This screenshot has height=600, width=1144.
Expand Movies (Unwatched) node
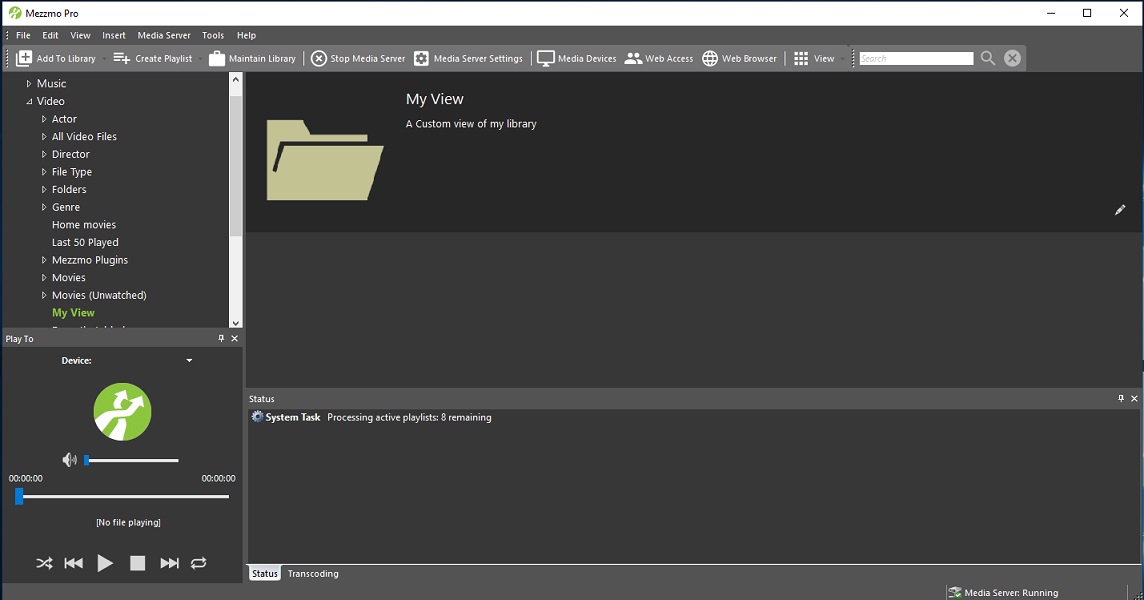pyautogui.click(x=44, y=295)
